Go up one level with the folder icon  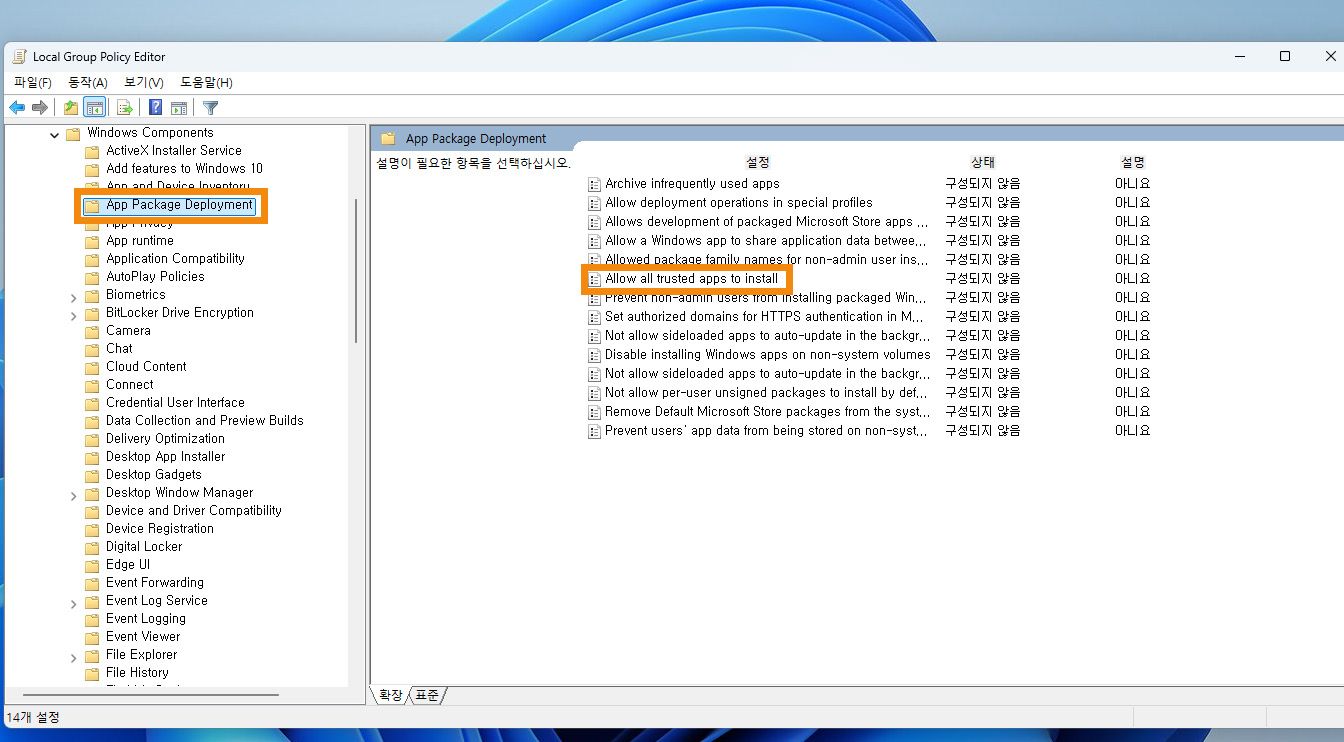coord(71,108)
